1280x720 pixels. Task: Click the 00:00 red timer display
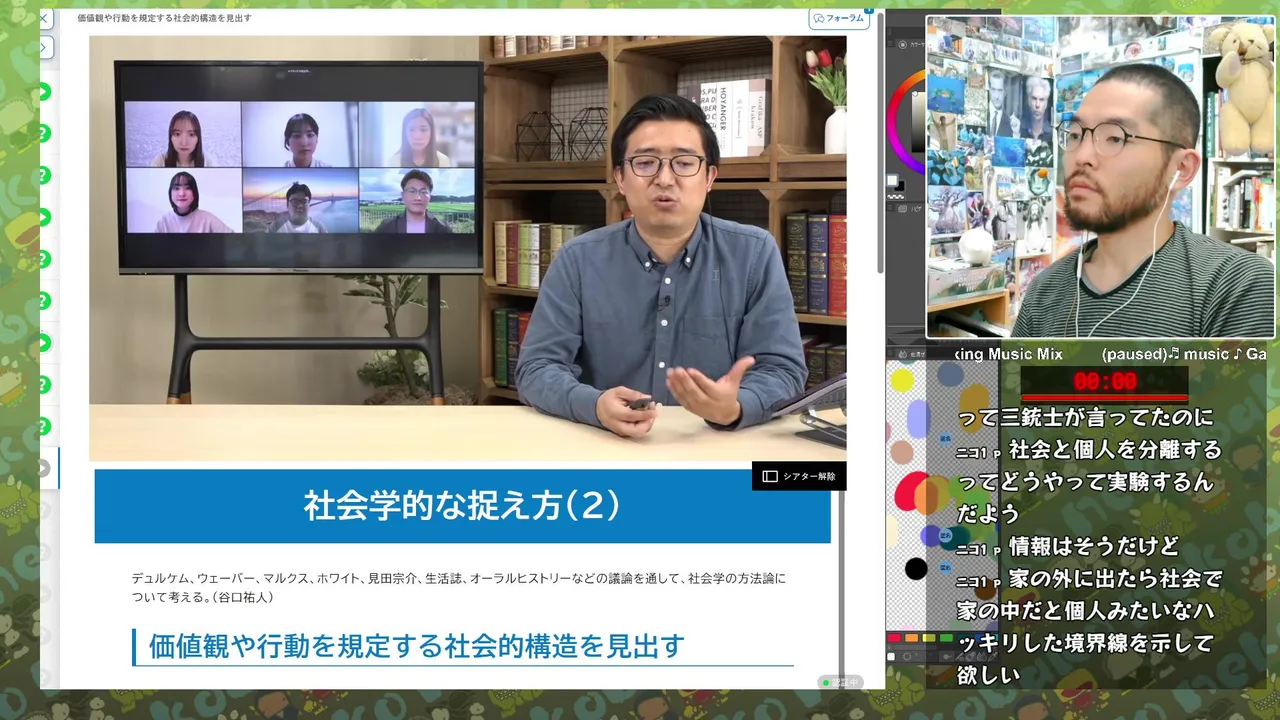point(1105,382)
